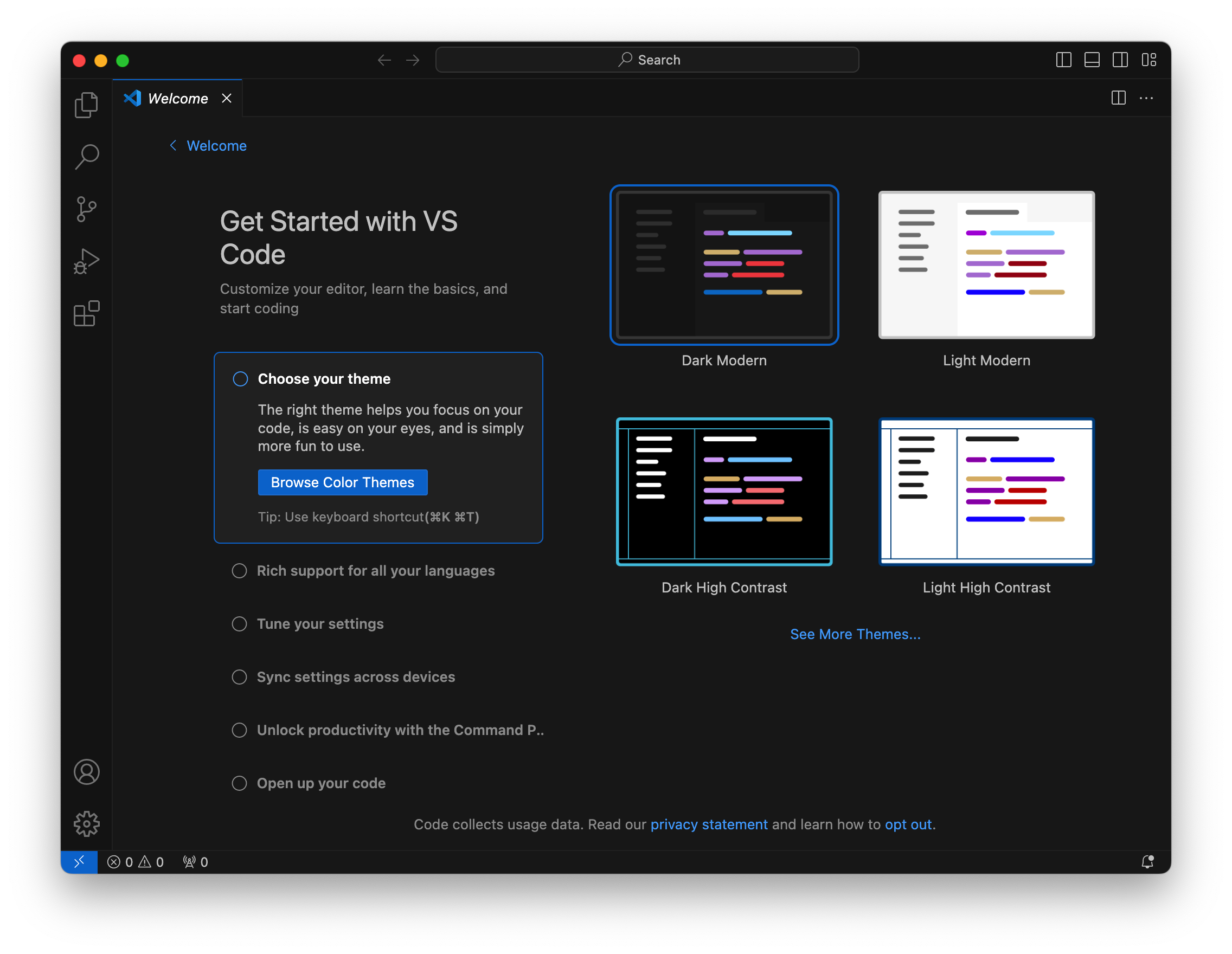Click the VS Code logo on Welcome tab
The image size is (1232, 954).
132,98
